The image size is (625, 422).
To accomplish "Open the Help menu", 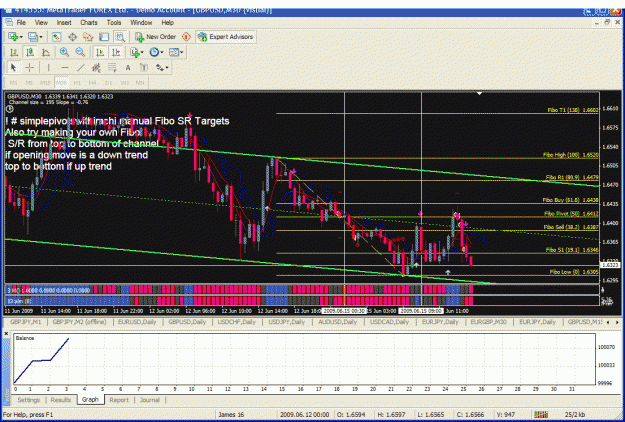I will click(x=167, y=23).
